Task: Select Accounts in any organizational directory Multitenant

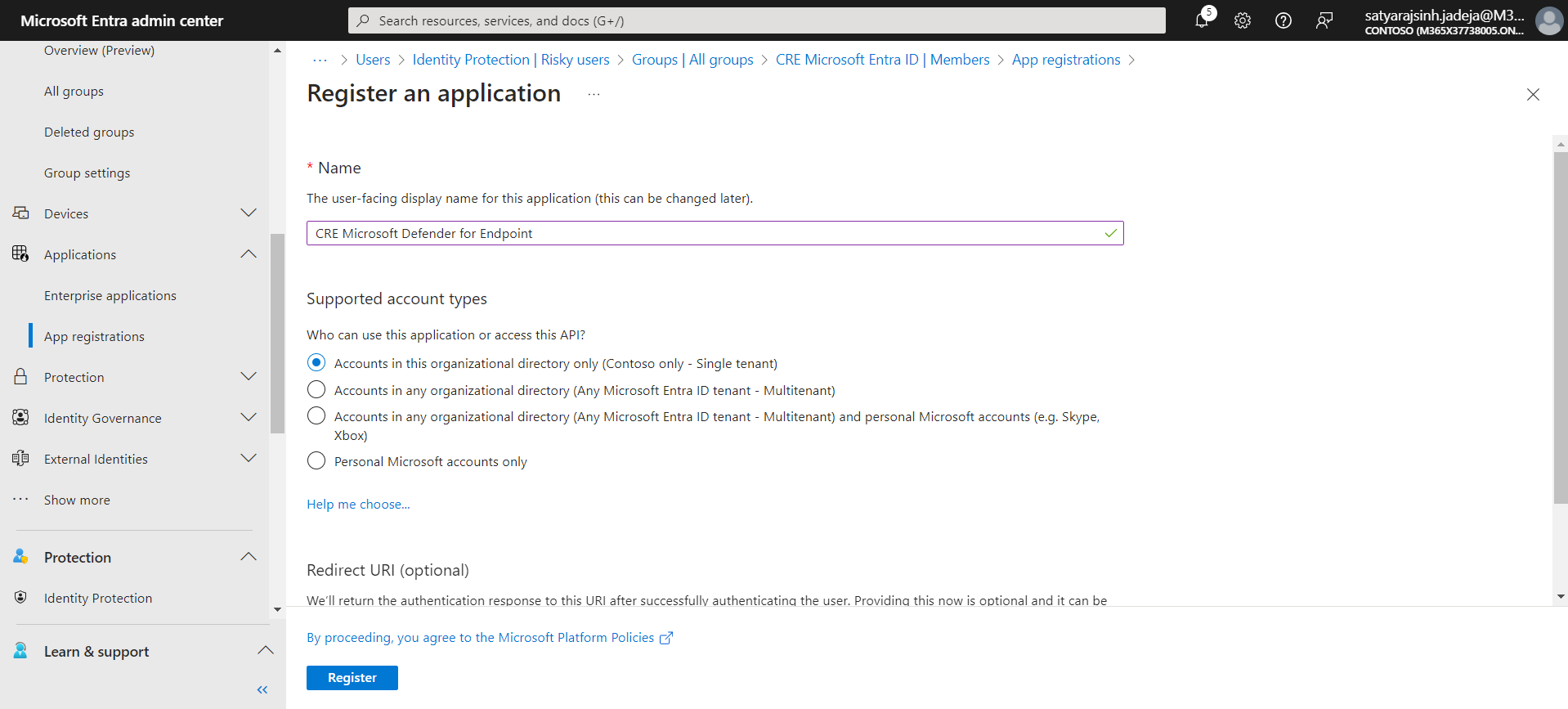Action: (316, 389)
